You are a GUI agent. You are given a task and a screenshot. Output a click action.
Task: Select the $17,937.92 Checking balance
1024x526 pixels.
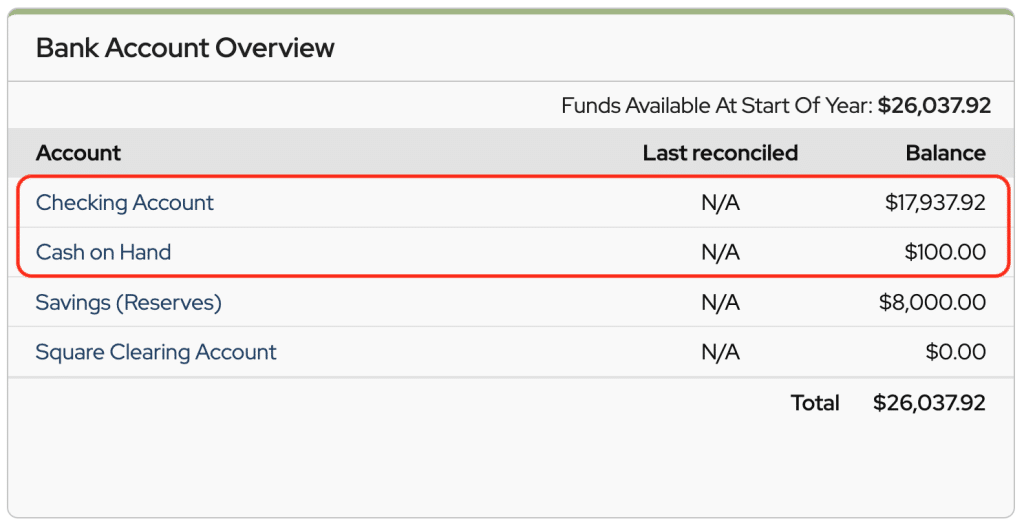935,203
